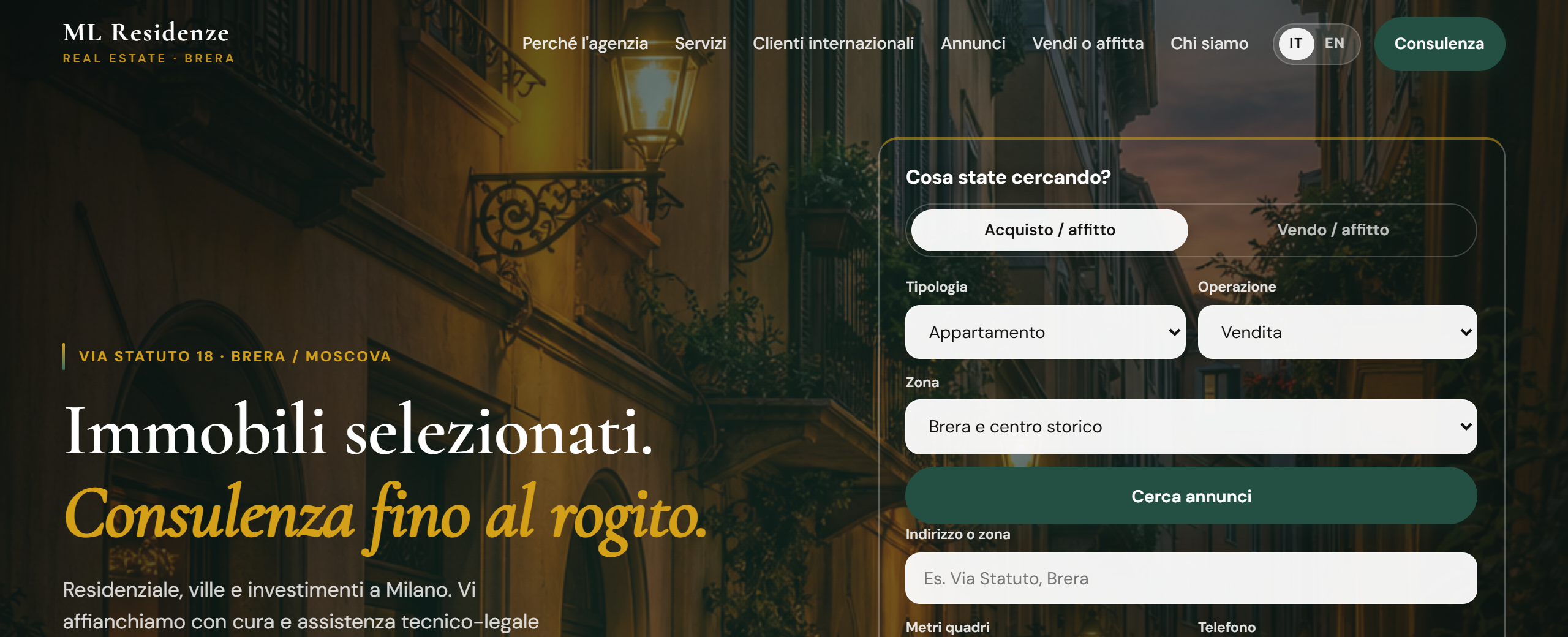Open the Tipologia dropdown showing Appartamento
The width and height of the screenshot is (1568, 637).
(x=1046, y=332)
